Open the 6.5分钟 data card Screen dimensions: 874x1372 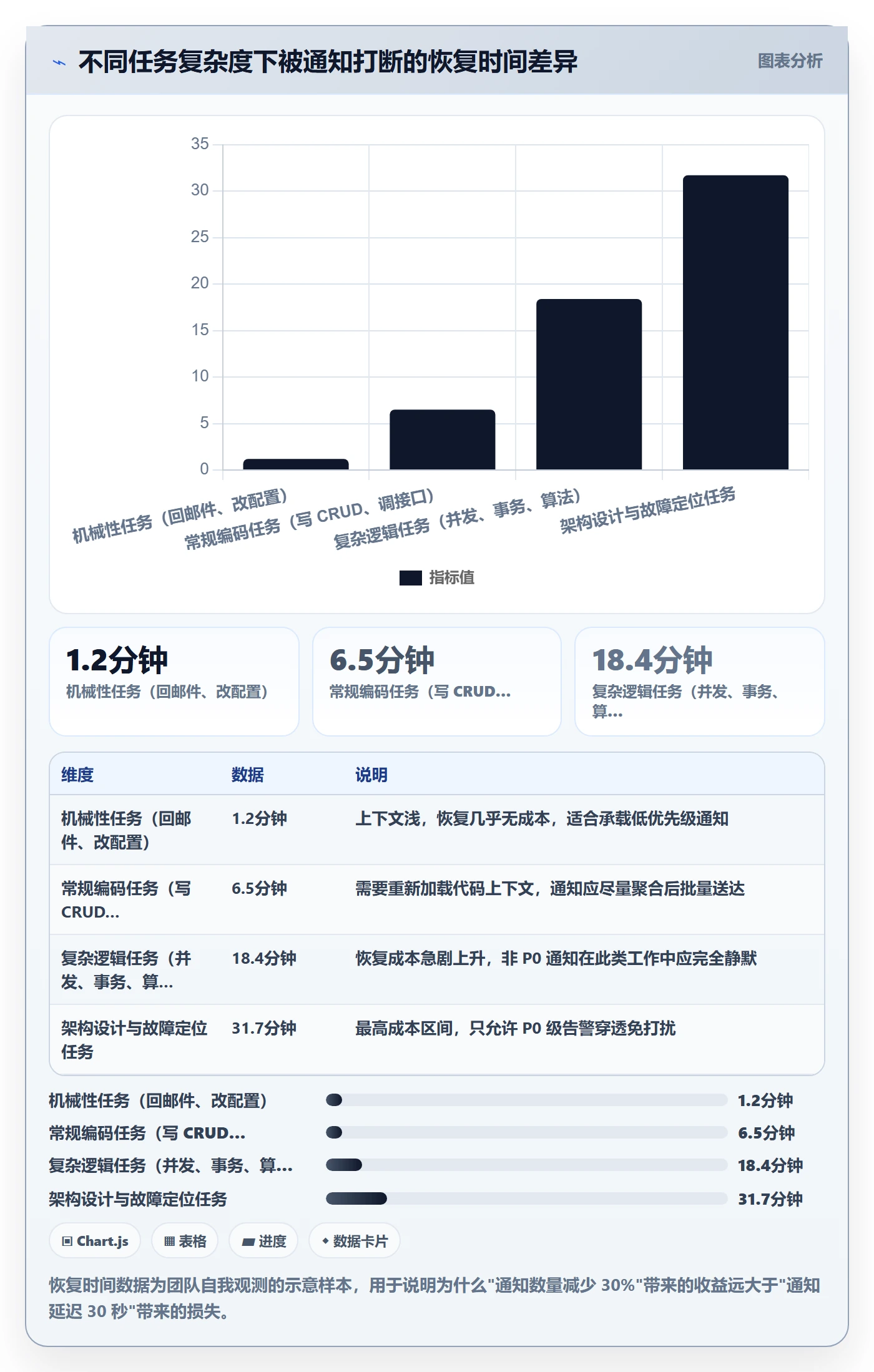(437, 682)
